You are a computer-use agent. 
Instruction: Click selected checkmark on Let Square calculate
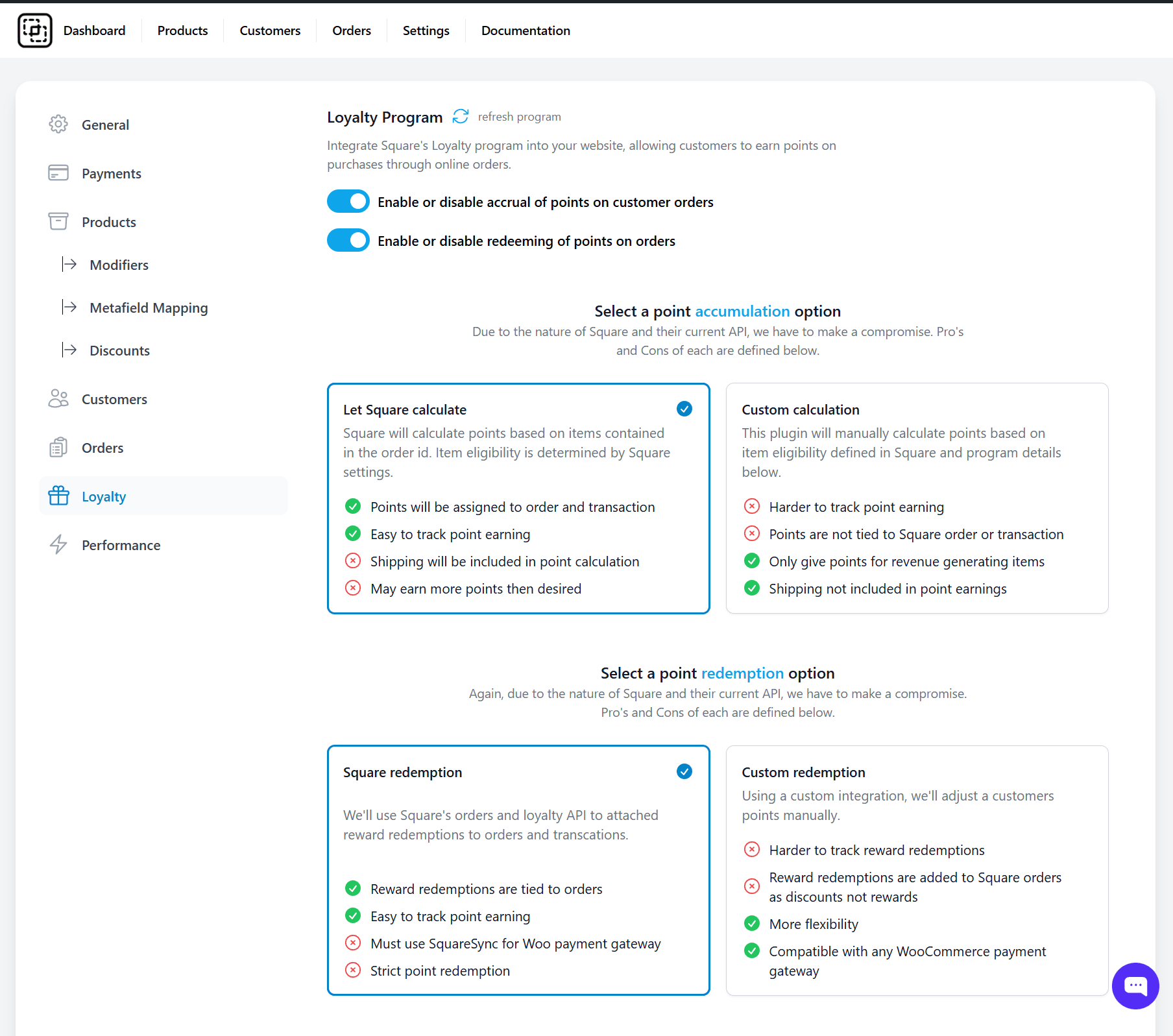coord(684,409)
